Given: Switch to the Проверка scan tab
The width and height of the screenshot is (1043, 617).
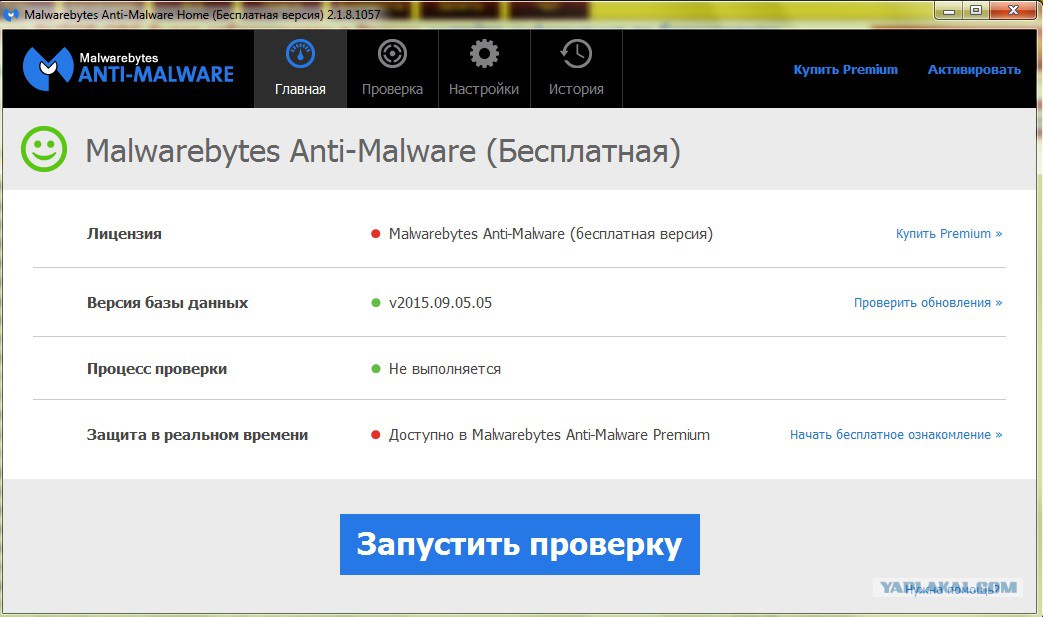Looking at the screenshot, I should [x=392, y=68].
